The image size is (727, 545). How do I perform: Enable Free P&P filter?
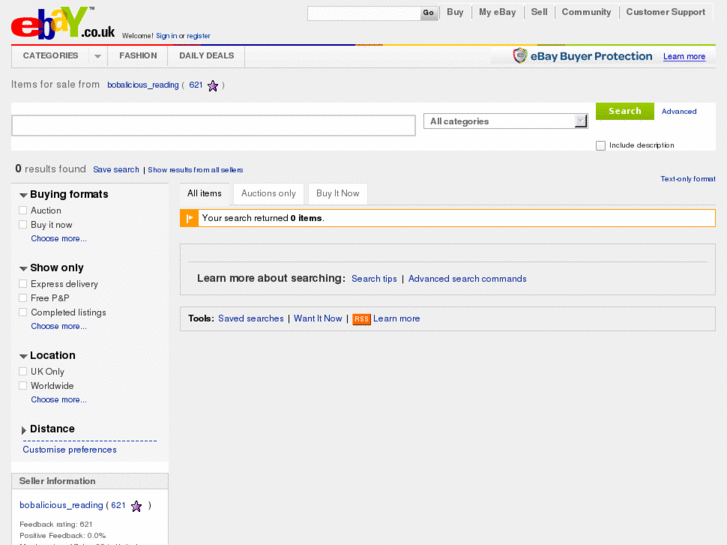(x=23, y=298)
